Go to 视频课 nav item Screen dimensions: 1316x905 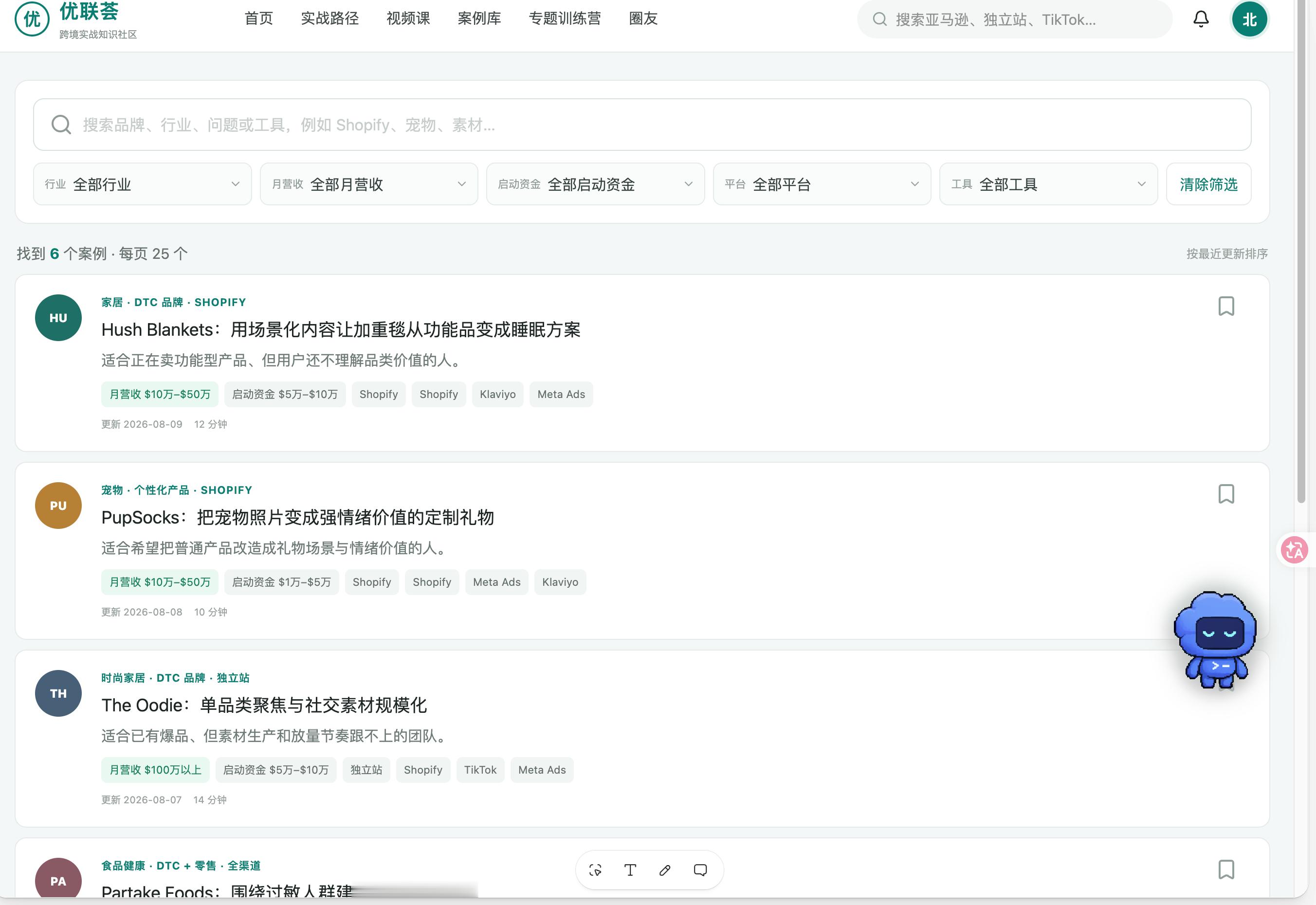[408, 18]
